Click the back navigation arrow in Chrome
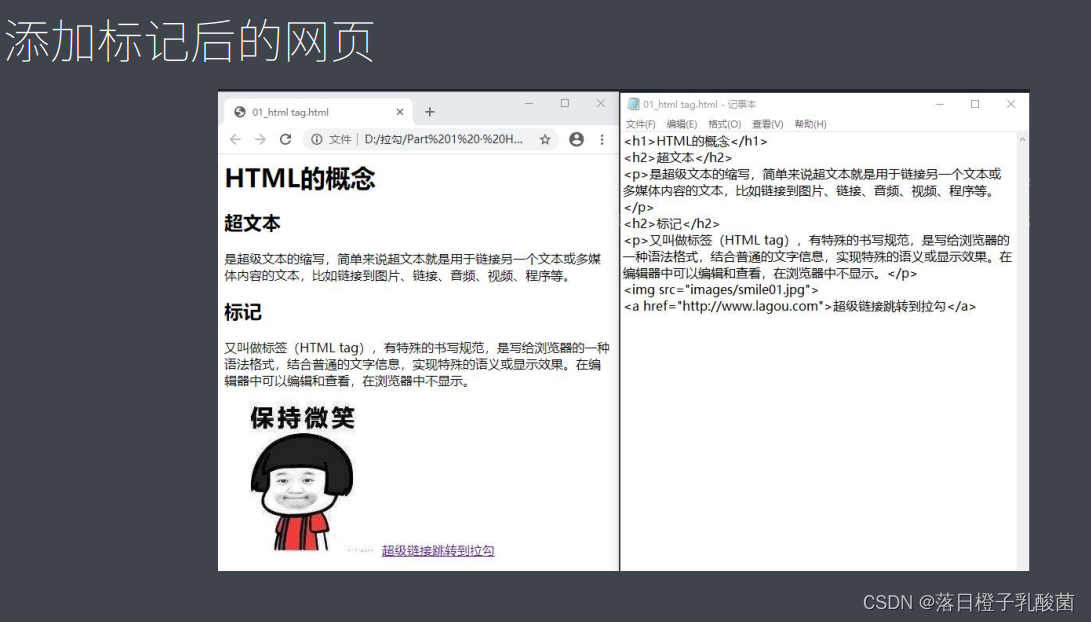This screenshot has width=1091, height=622. pyautogui.click(x=234, y=140)
